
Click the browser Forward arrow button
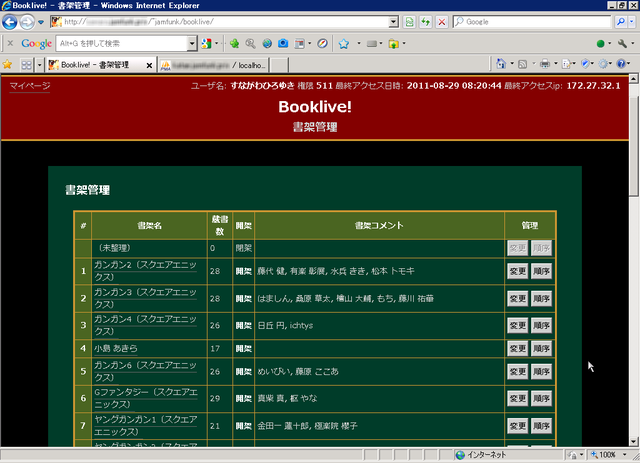click(x=27, y=22)
